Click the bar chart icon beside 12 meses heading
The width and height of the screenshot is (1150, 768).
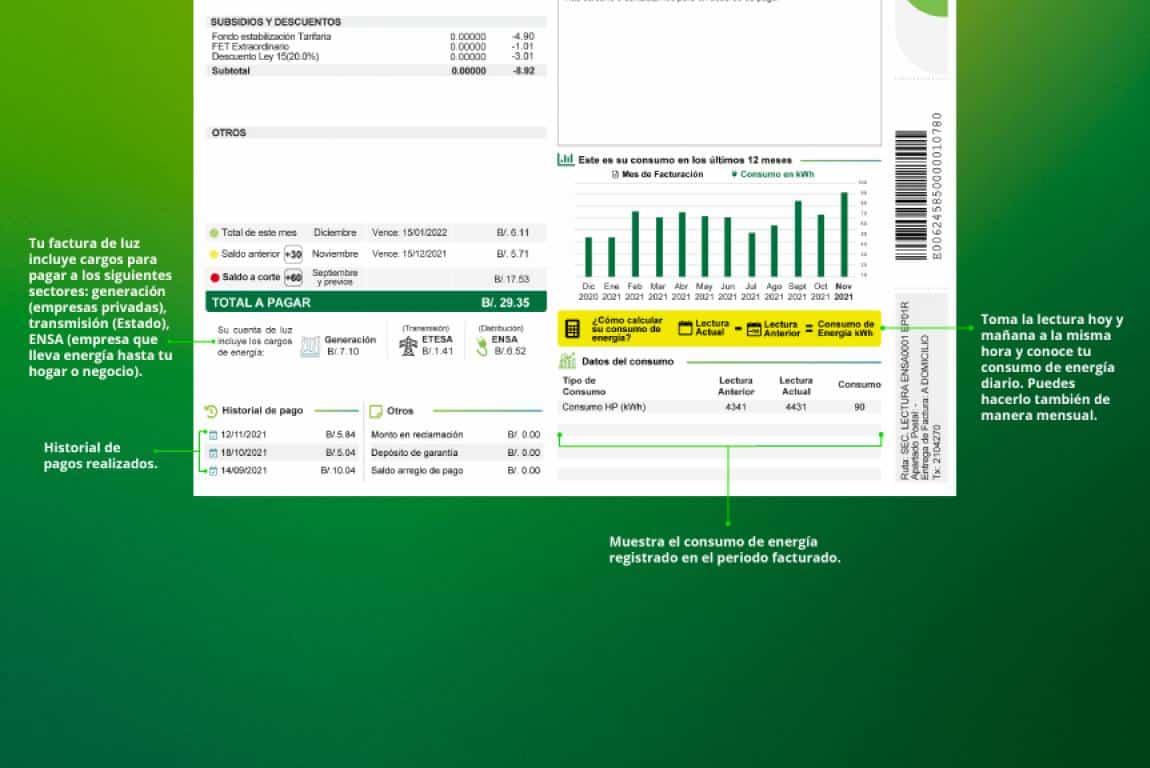click(566, 159)
